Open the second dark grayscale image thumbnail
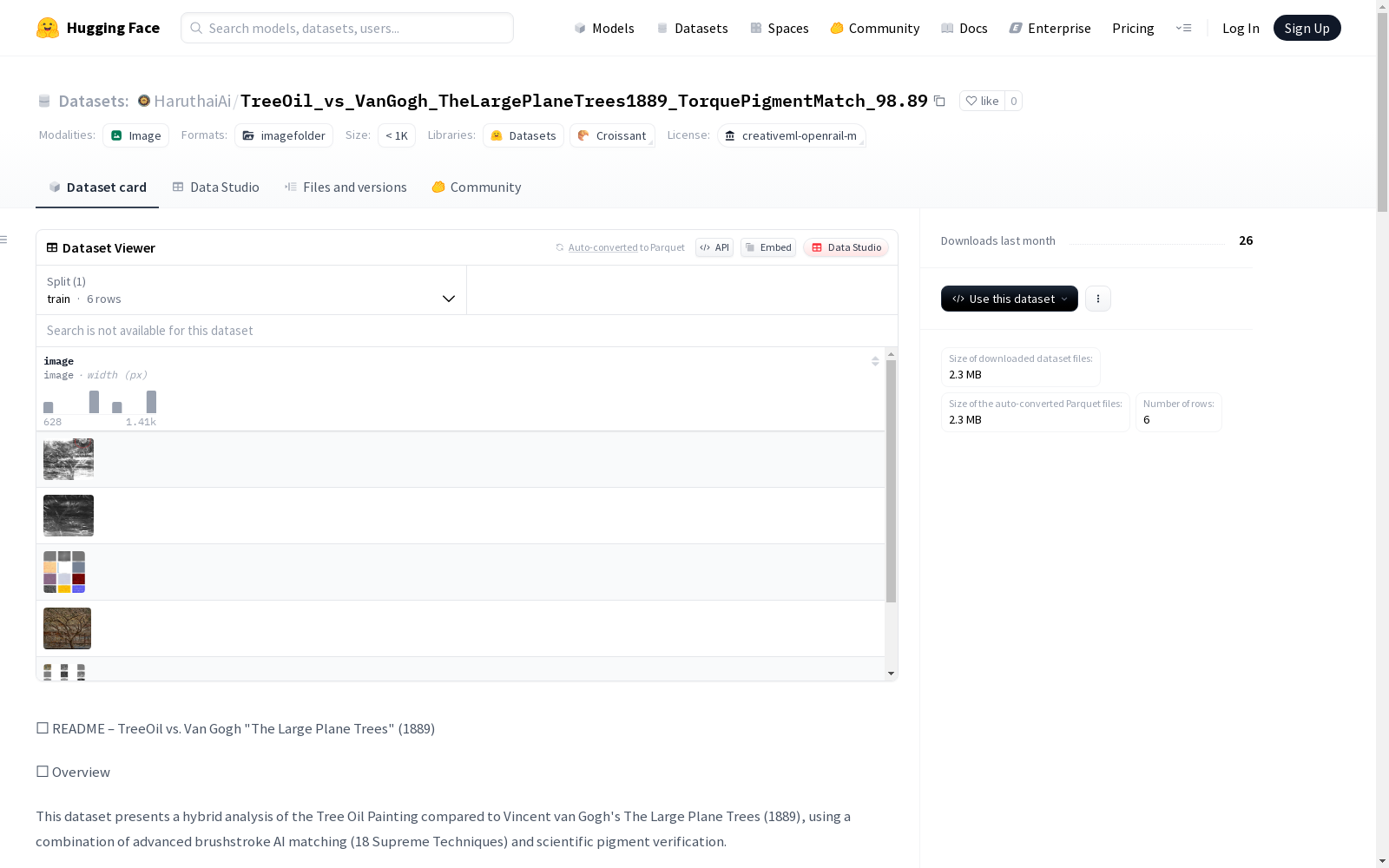This screenshot has height=868, width=1389. pyautogui.click(x=69, y=516)
